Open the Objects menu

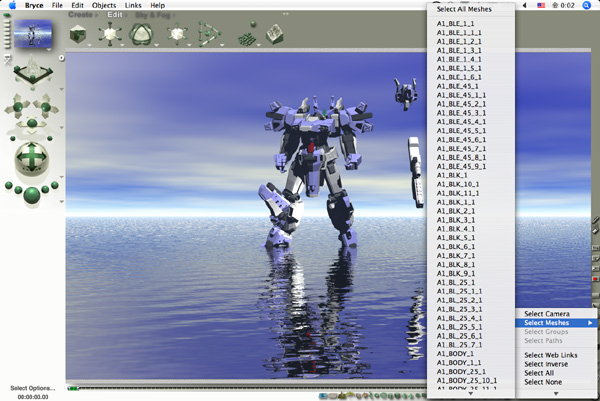click(x=104, y=5)
